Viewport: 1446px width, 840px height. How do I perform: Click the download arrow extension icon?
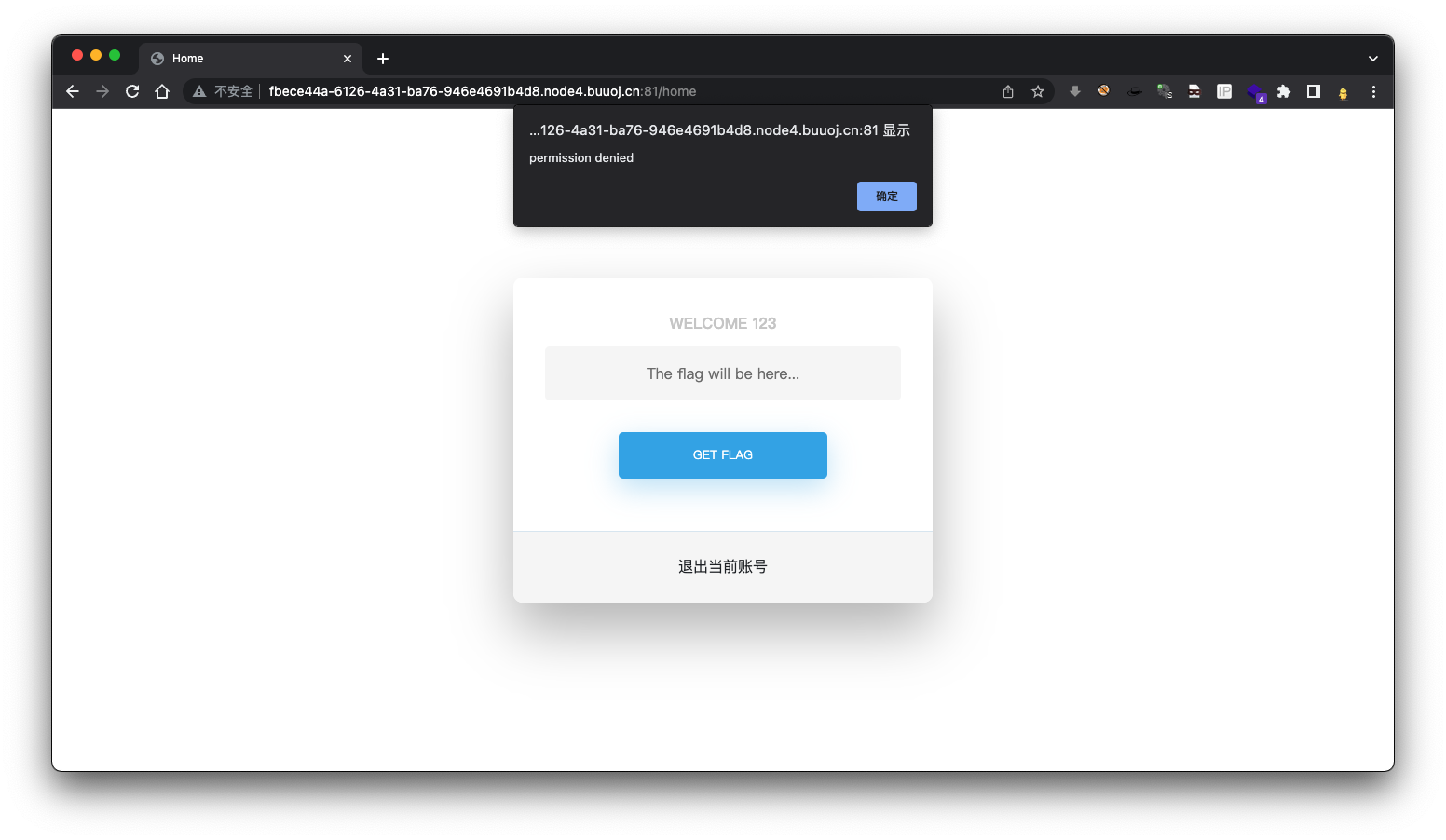(x=1075, y=91)
